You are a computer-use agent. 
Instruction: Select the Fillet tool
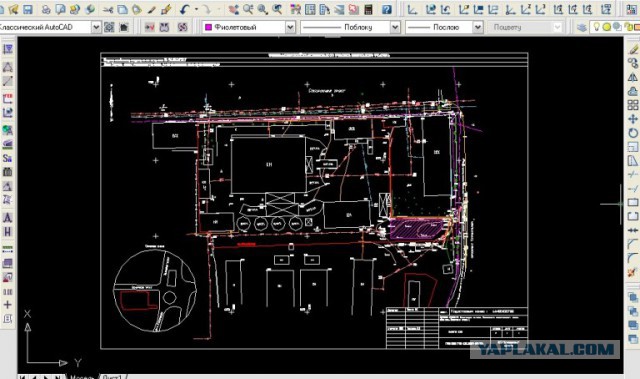click(x=633, y=258)
